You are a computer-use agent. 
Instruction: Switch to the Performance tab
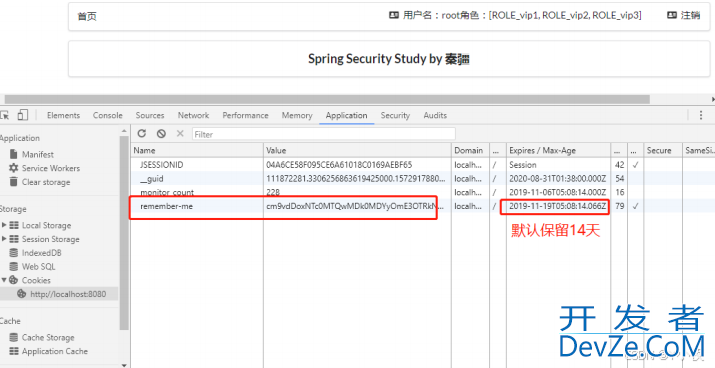coord(245,115)
